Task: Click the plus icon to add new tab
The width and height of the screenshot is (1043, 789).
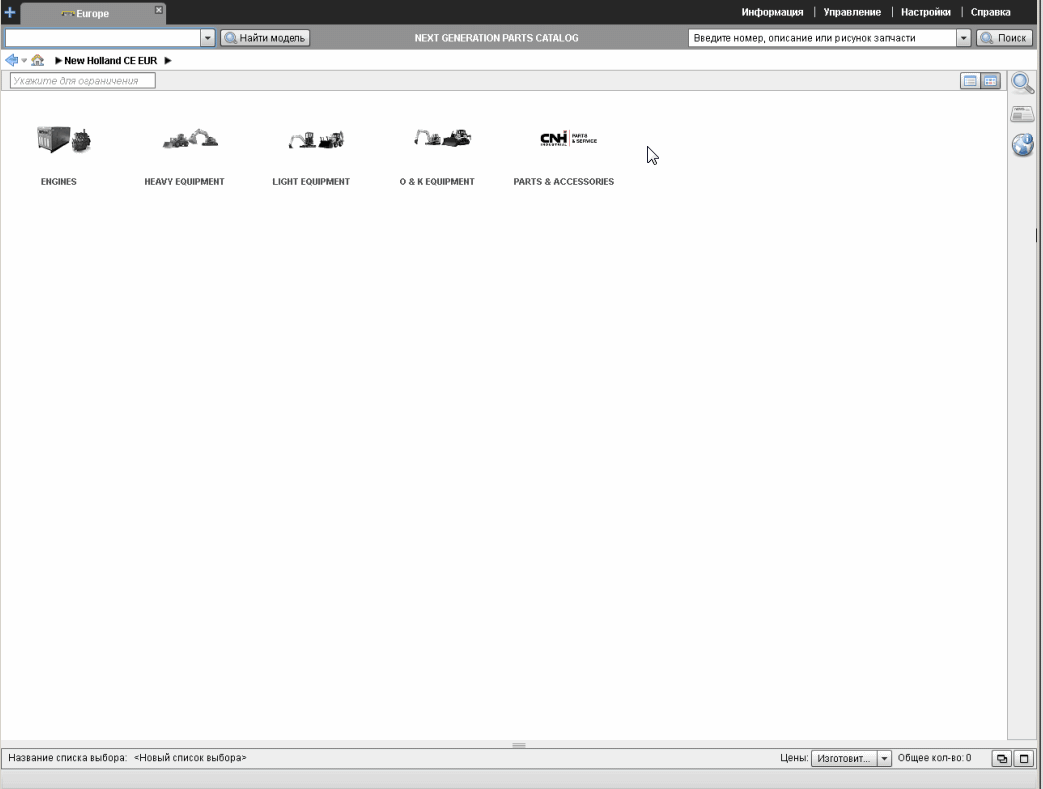Action: tap(9, 12)
